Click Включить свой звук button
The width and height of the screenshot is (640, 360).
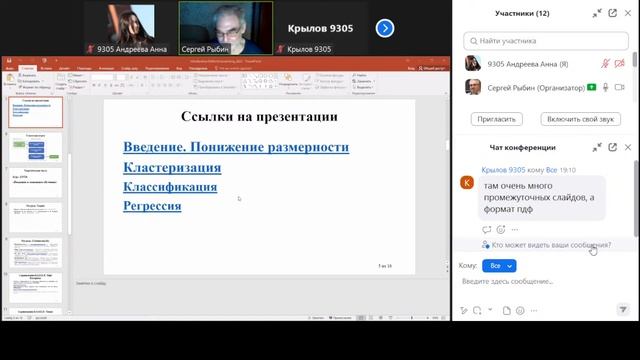pos(580,119)
